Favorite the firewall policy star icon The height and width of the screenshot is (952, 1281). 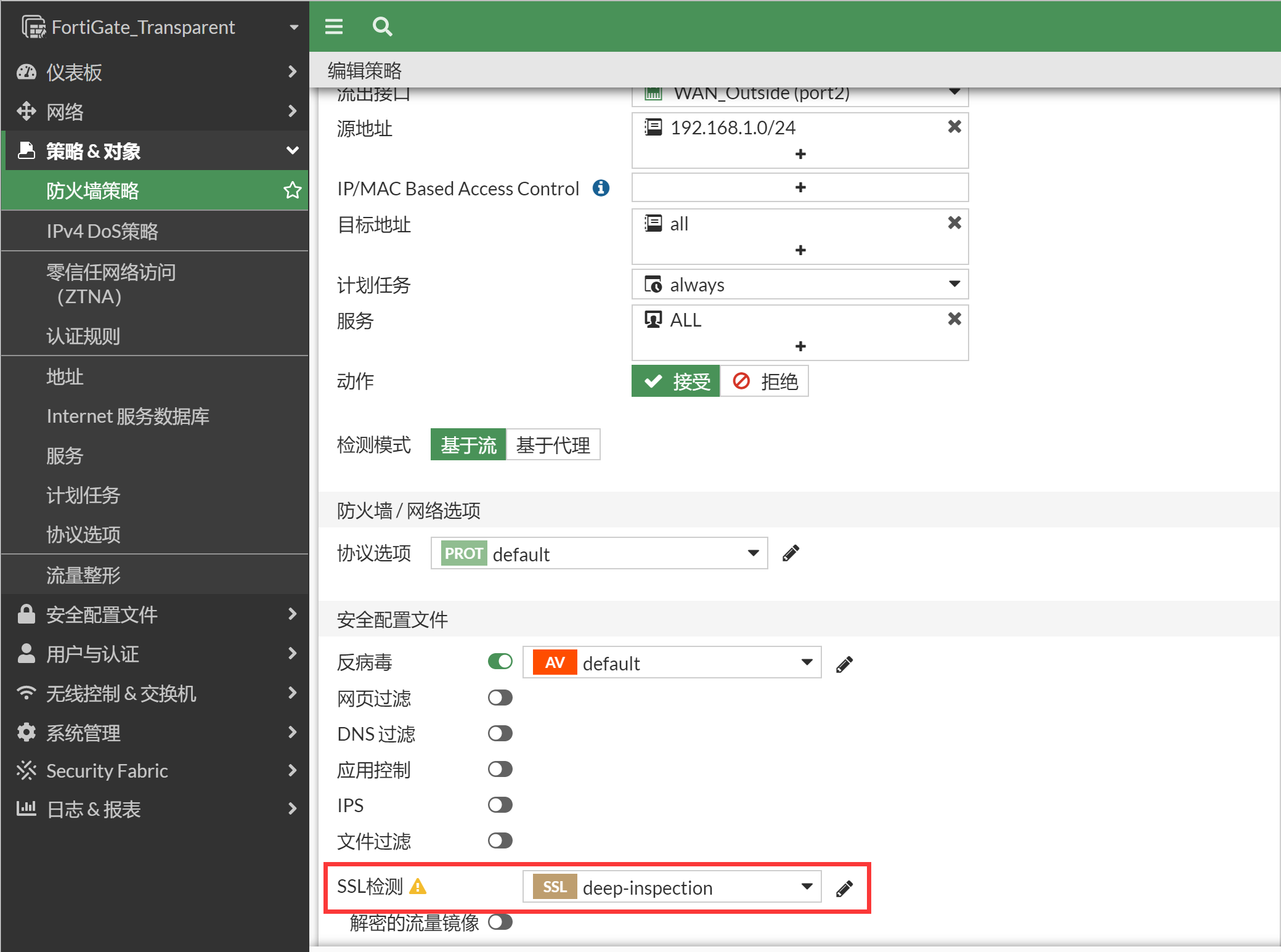(292, 190)
